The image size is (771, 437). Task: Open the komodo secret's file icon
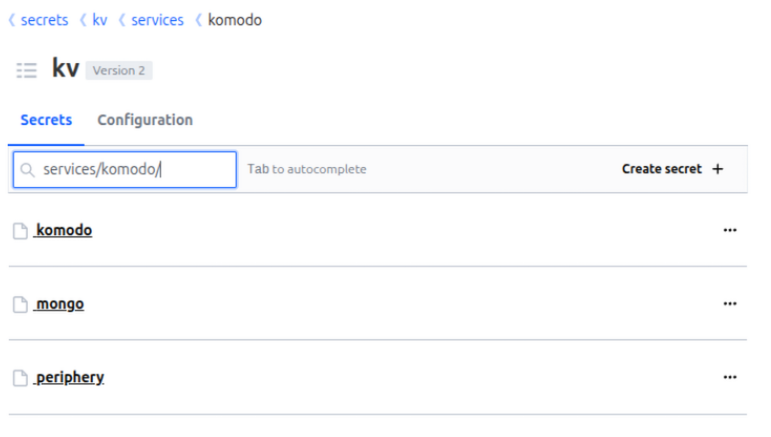tap(20, 231)
